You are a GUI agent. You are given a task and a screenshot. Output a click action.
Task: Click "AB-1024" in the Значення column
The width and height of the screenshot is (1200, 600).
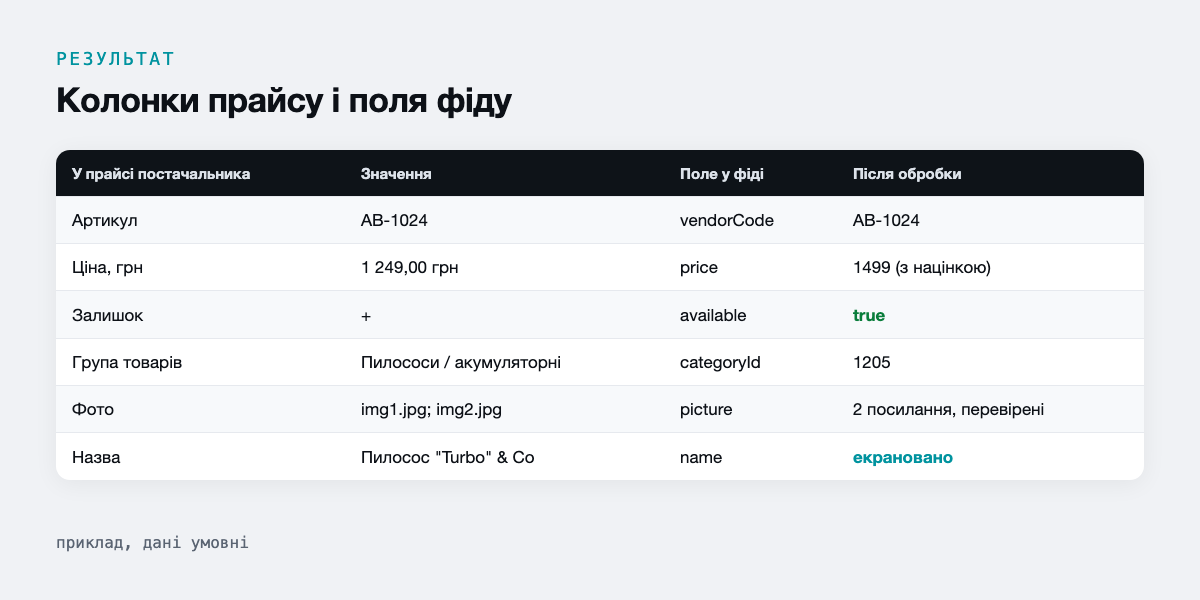394,220
